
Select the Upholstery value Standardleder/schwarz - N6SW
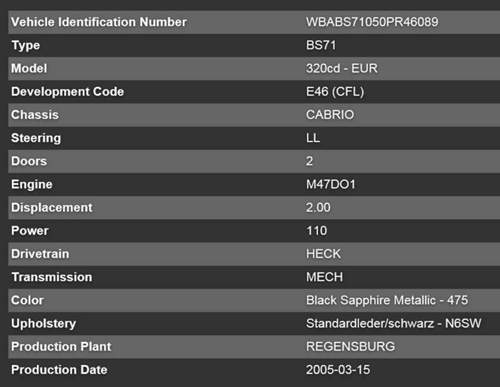pyautogui.click(x=394, y=323)
